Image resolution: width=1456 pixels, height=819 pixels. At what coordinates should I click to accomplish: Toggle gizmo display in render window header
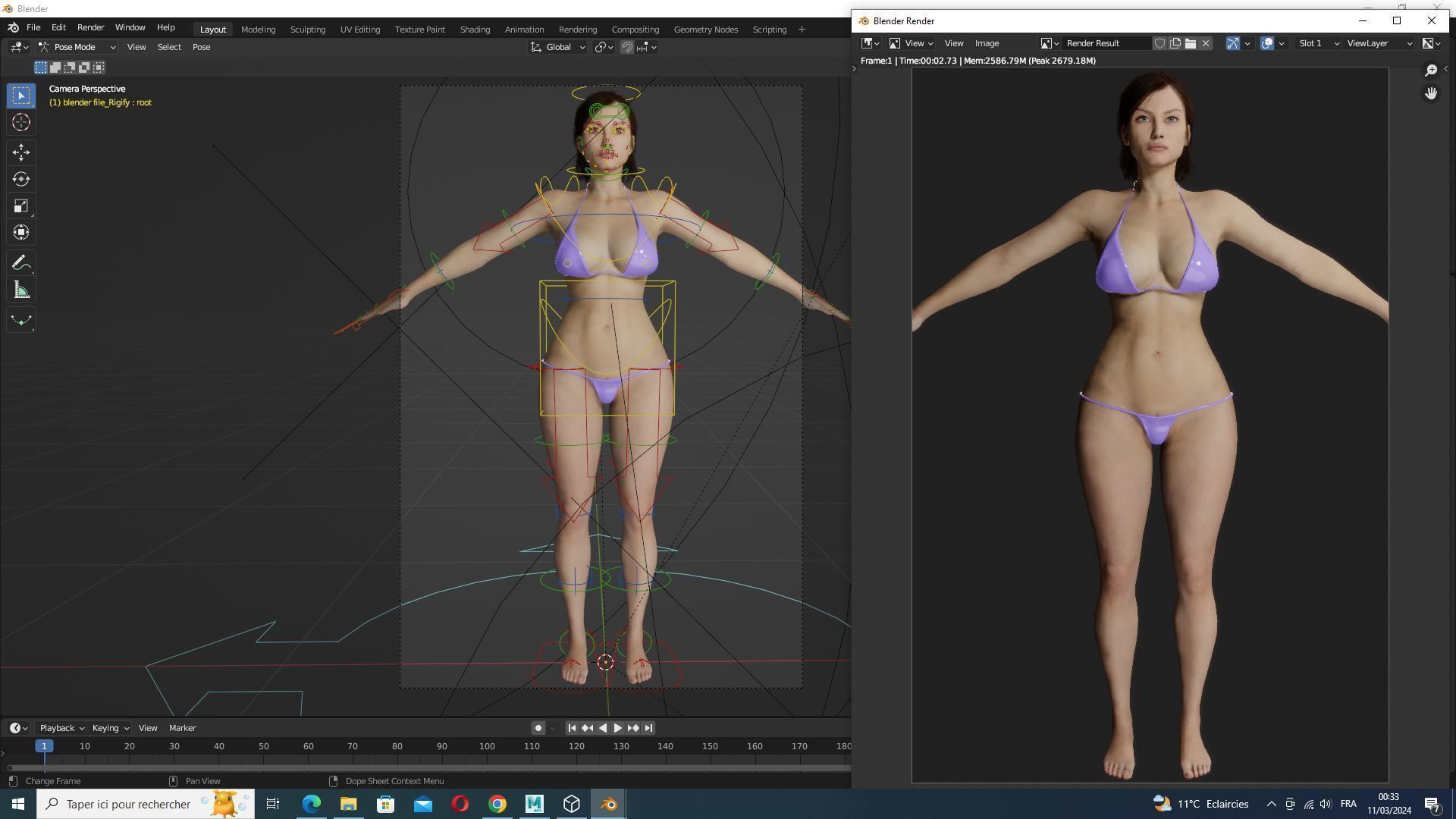(x=1233, y=43)
